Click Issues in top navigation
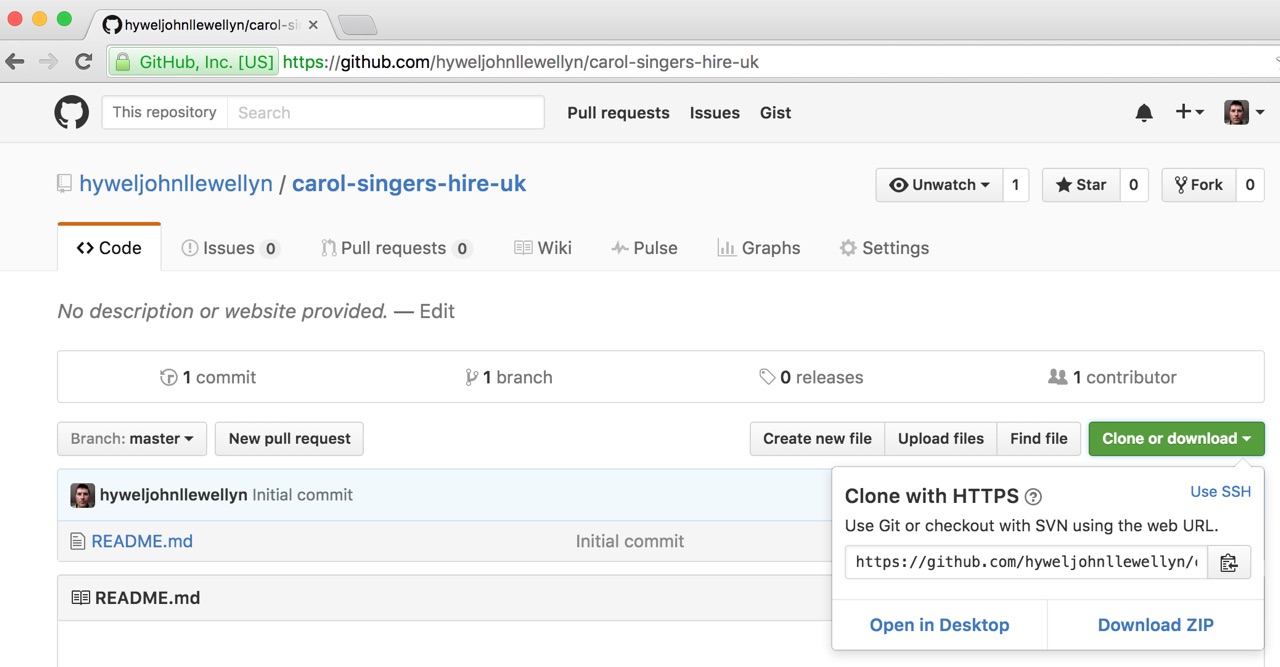 pos(715,113)
